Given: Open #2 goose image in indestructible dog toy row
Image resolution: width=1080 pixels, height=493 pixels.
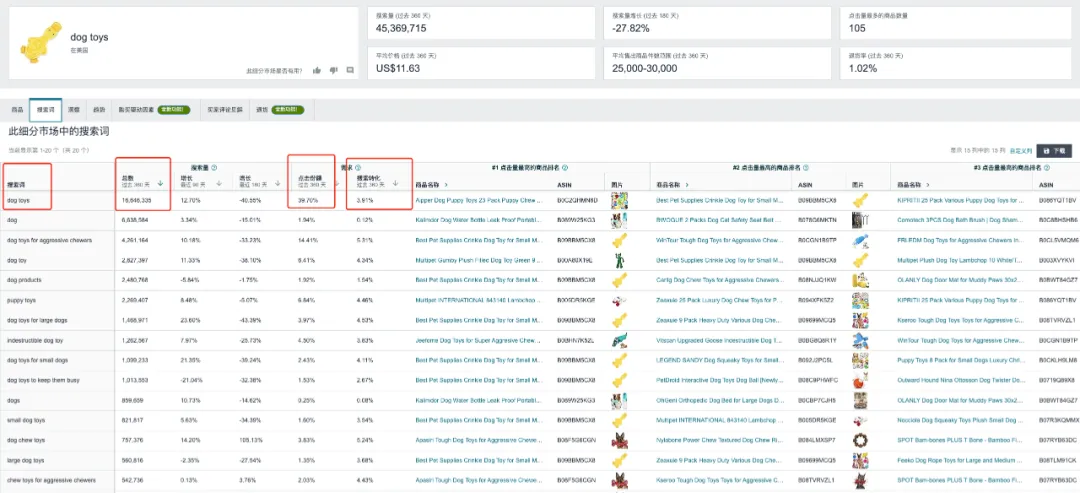Looking at the screenshot, I should tap(860, 340).
